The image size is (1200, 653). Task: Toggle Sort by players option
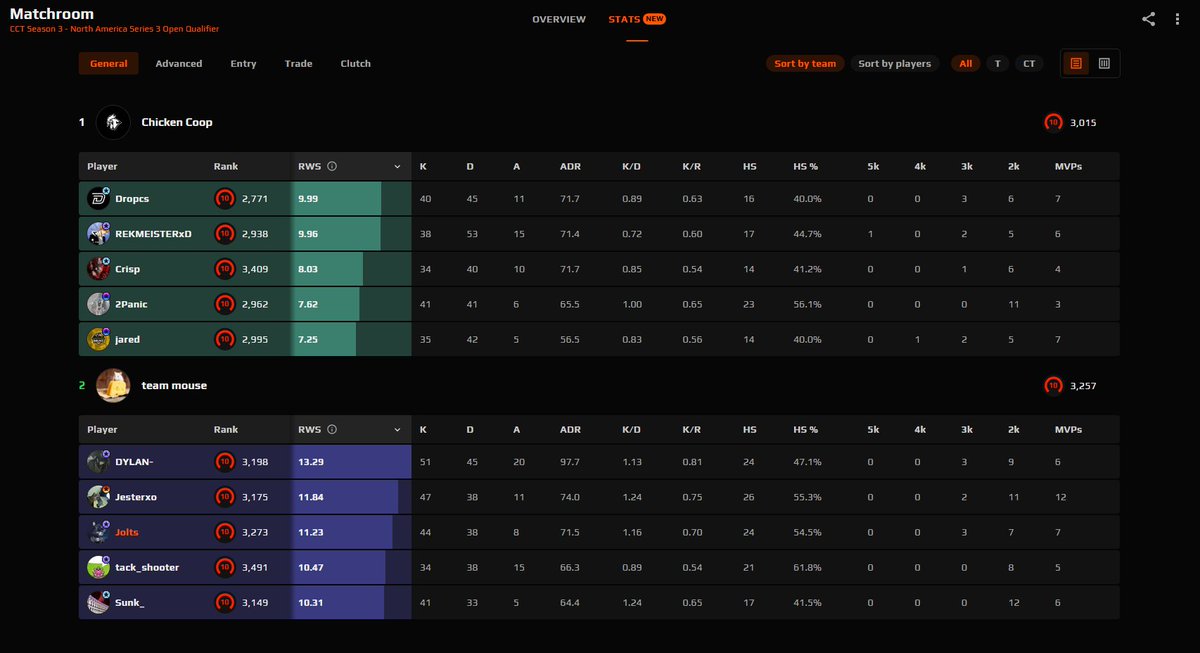click(894, 63)
